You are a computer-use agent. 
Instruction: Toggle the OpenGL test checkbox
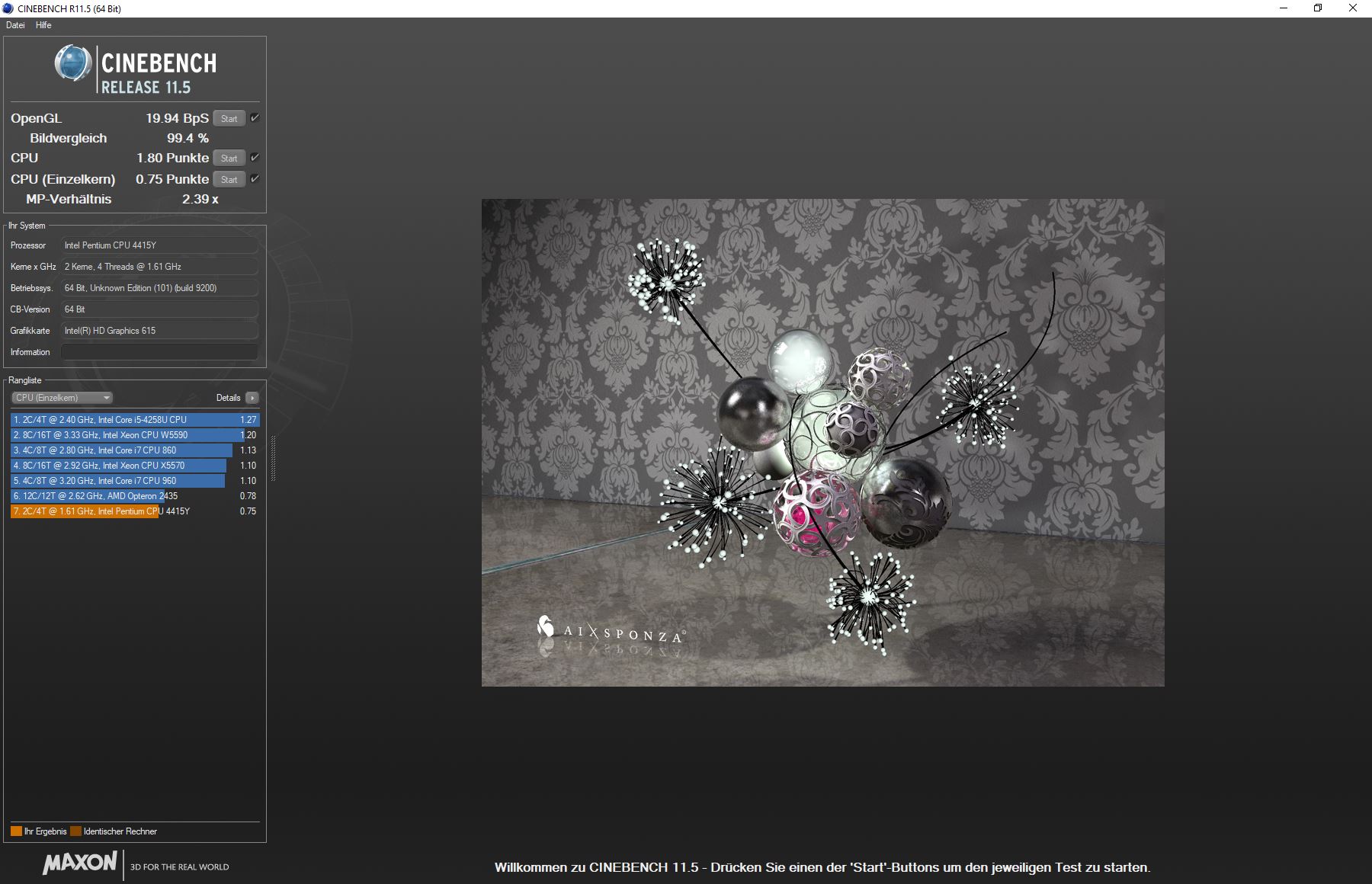point(255,117)
